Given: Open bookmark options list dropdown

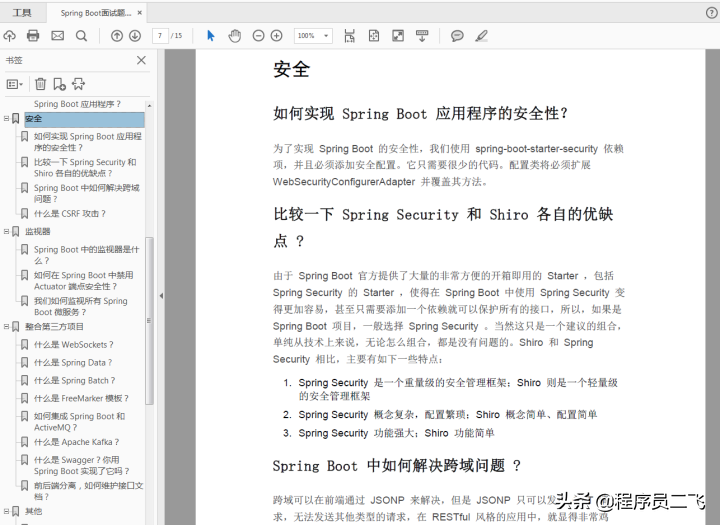Looking at the screenshot, I should click(x=14, y=84).
